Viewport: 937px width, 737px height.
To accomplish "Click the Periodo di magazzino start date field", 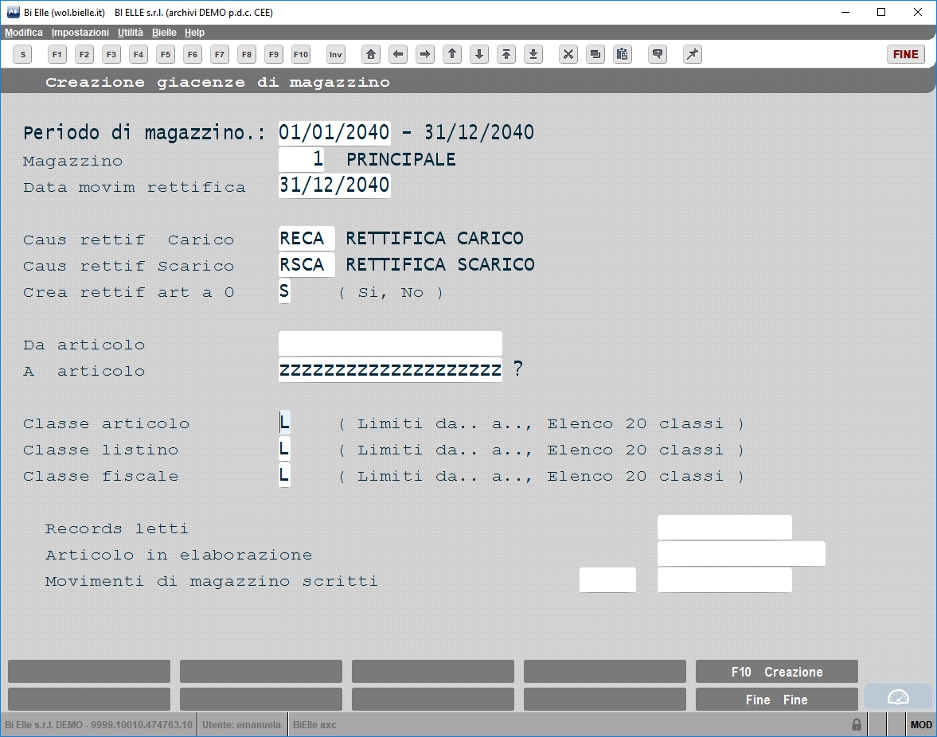I will tap(335, 132).
